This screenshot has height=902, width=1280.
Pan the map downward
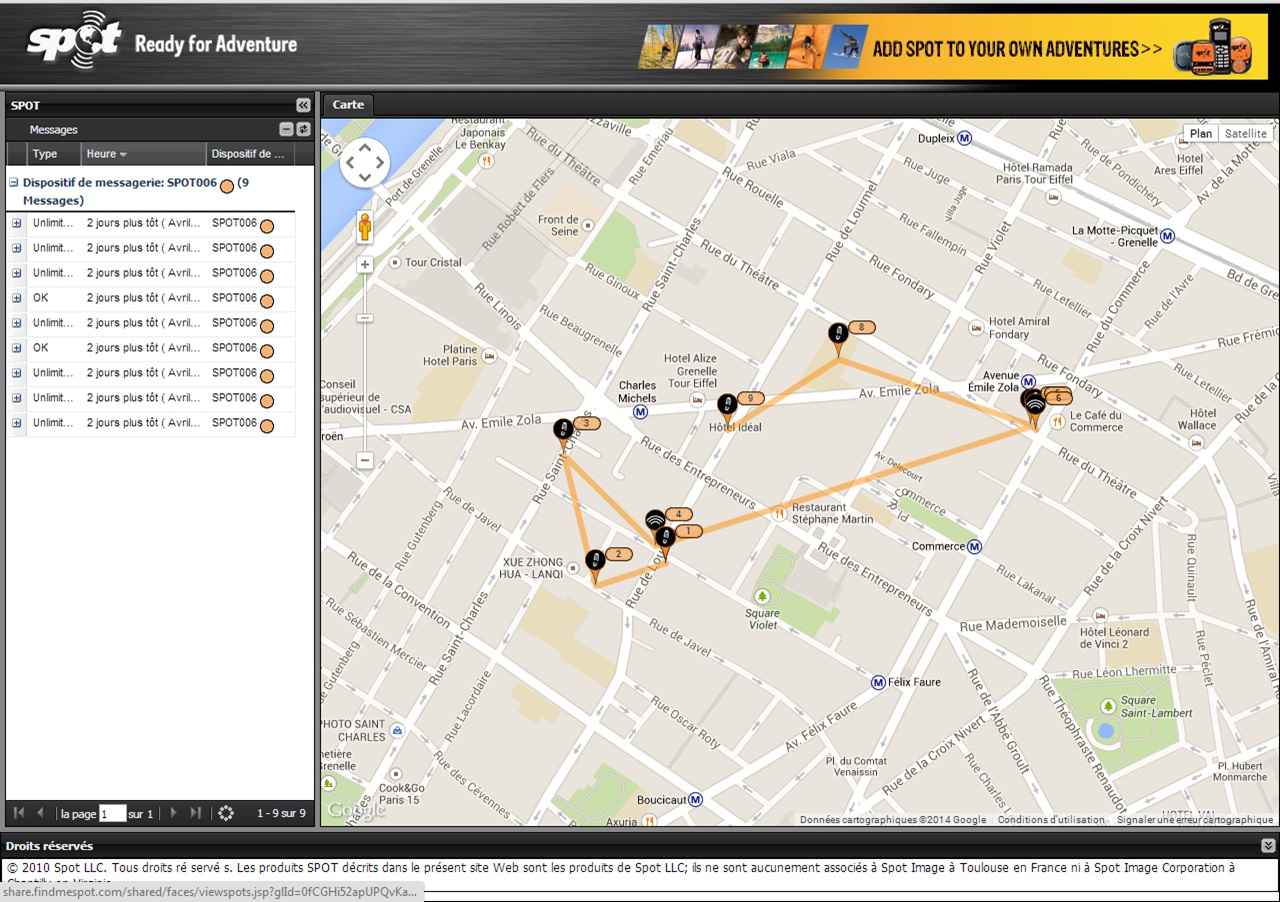365,178
